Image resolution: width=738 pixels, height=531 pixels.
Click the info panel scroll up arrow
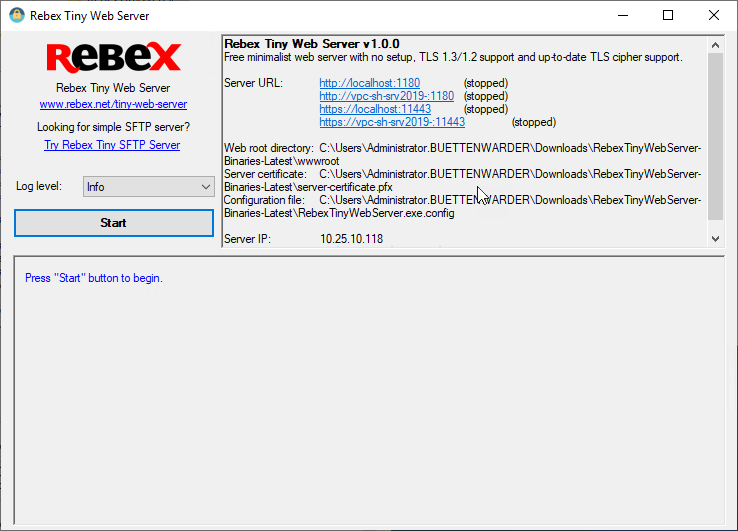pos(715,45)
